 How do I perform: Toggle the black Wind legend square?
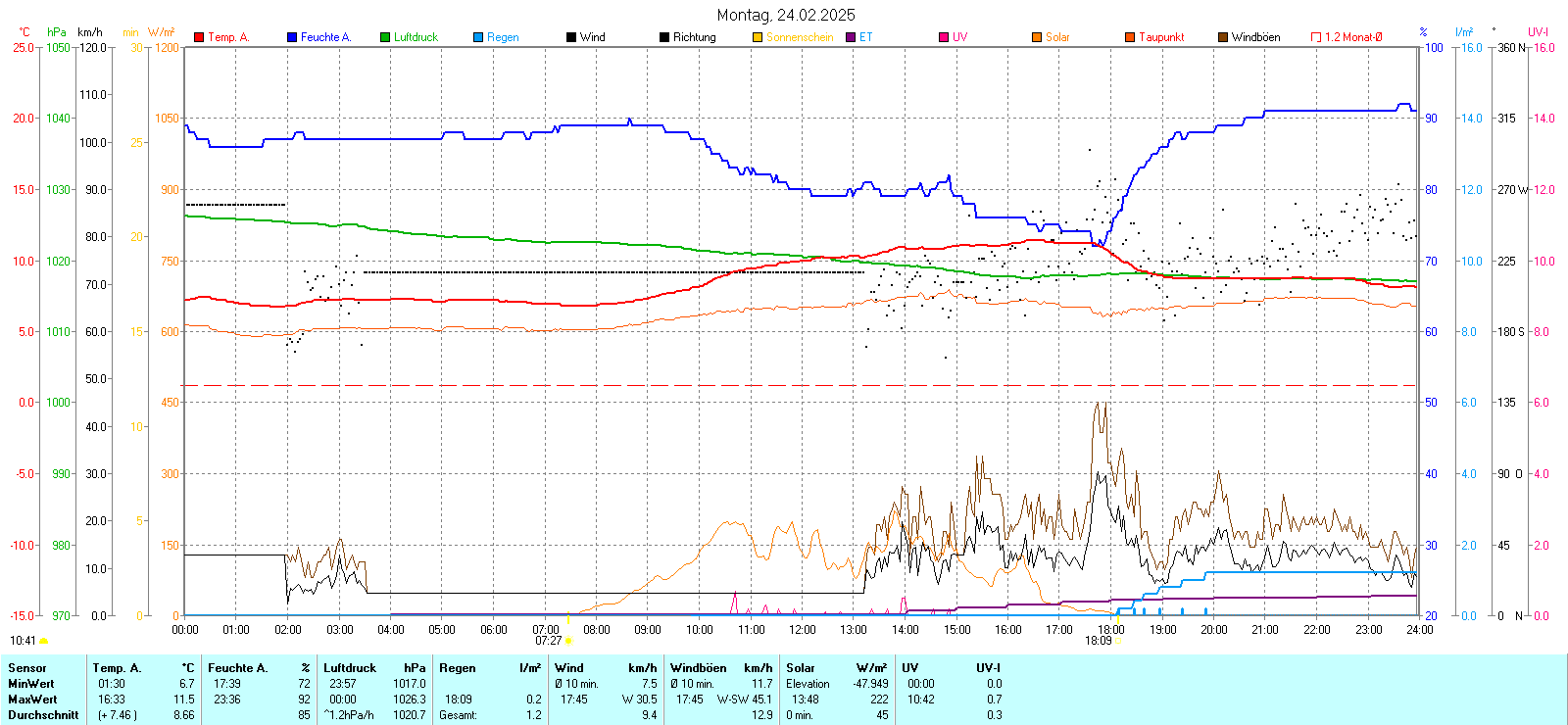(x=571, y=37)
